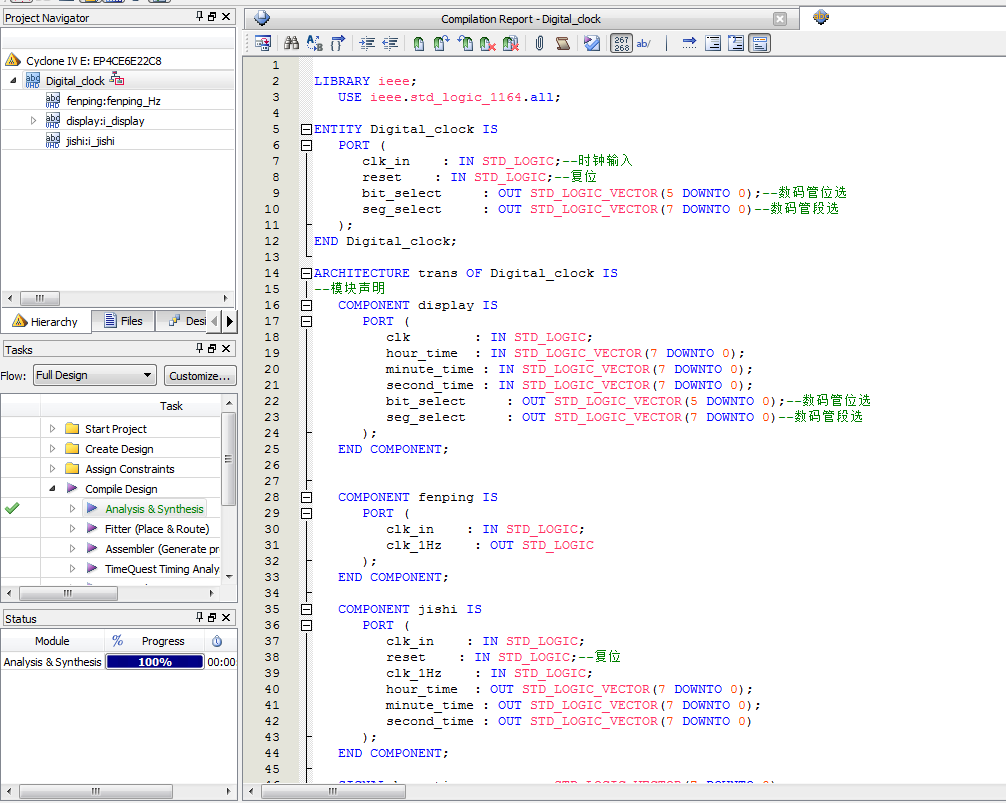Click the find matching delimiter icon
Viewport: 1006px width, 803px height.
(x=337, y=43)
